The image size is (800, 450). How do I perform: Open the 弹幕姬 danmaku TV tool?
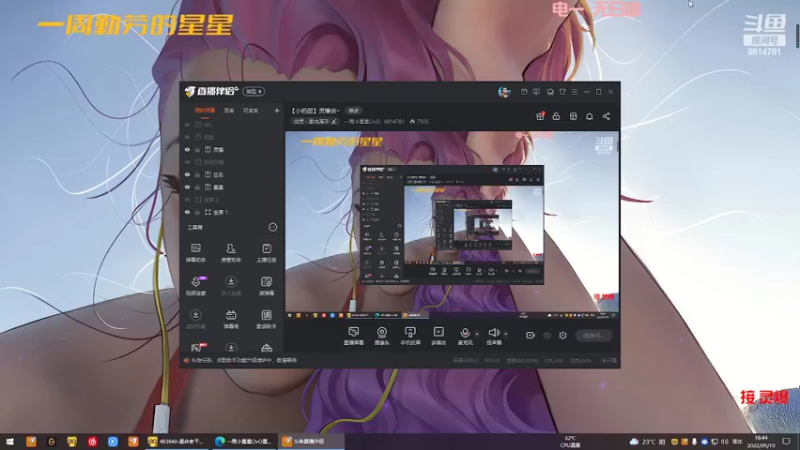click(x=231, y=319)
